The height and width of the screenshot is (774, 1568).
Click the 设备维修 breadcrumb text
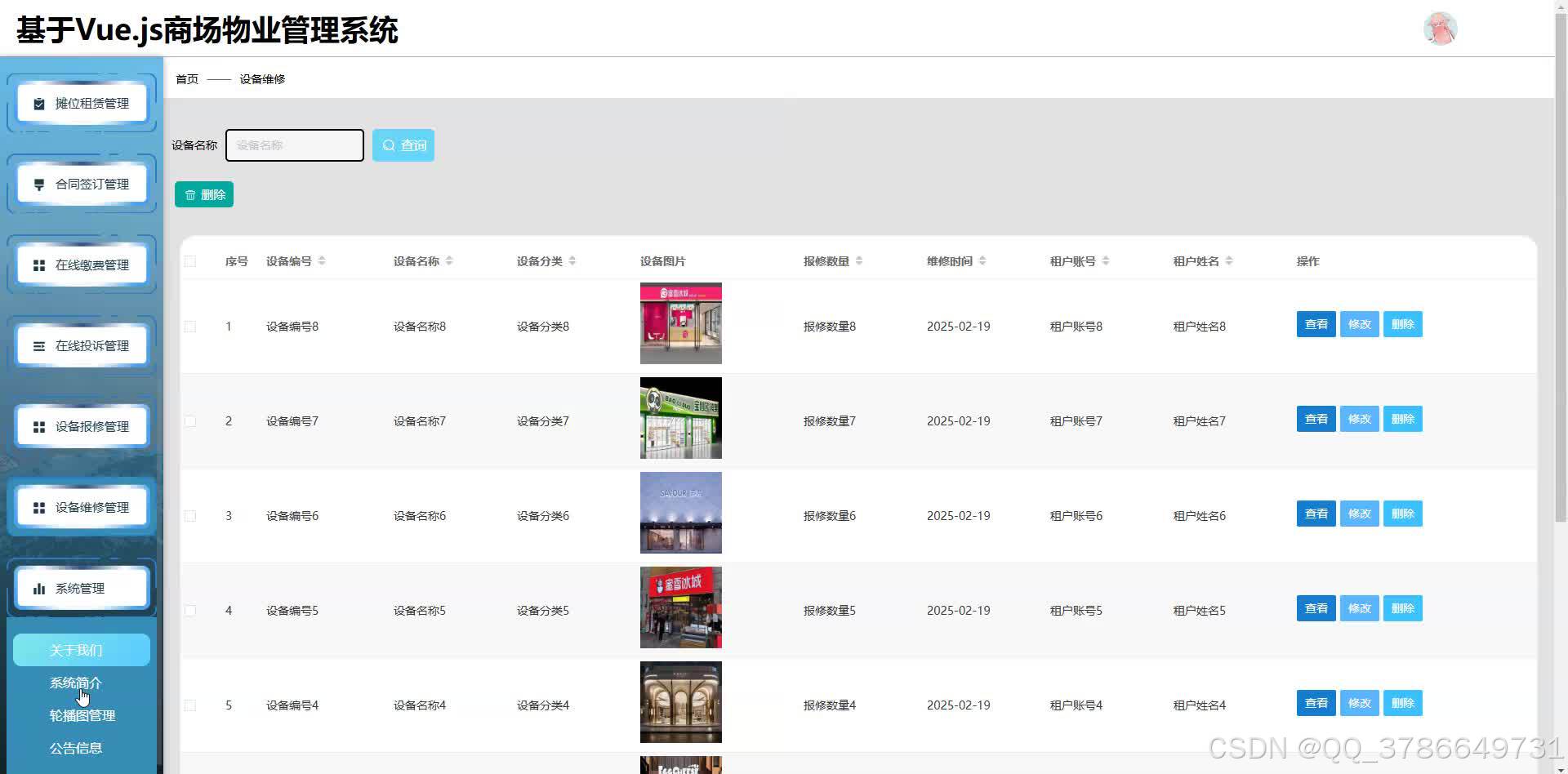(262, 79)
